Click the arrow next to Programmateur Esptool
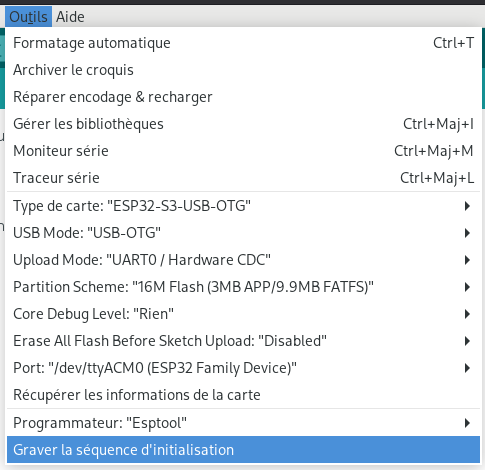 coord(467,423)
